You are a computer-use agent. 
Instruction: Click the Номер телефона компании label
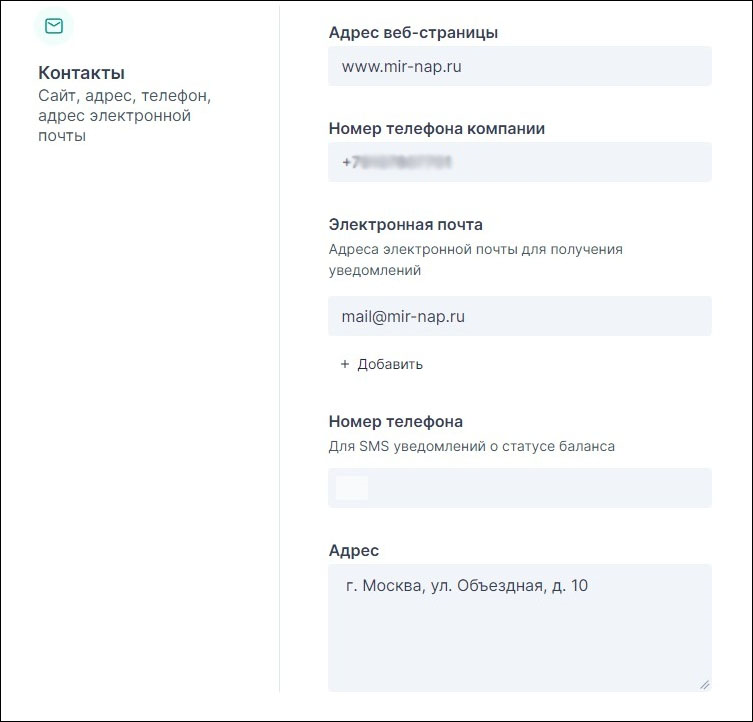tap(436, 129)
